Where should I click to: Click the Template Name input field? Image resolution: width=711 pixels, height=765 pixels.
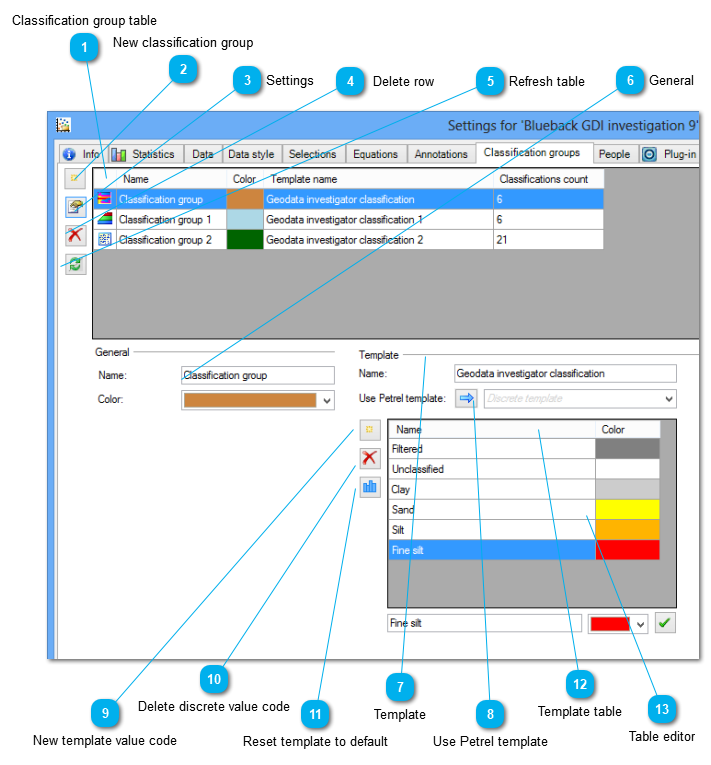(565, 373)
